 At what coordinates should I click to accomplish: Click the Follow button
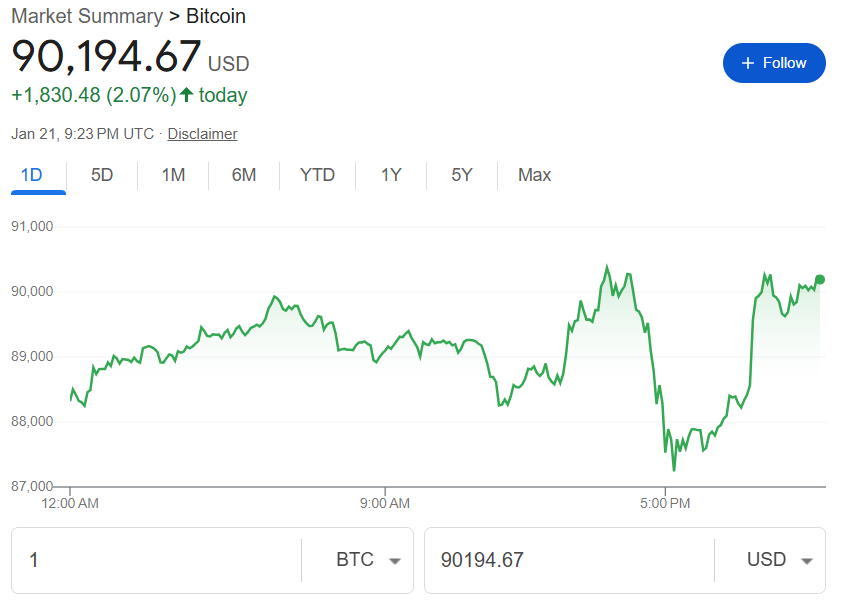click(774, 63)
